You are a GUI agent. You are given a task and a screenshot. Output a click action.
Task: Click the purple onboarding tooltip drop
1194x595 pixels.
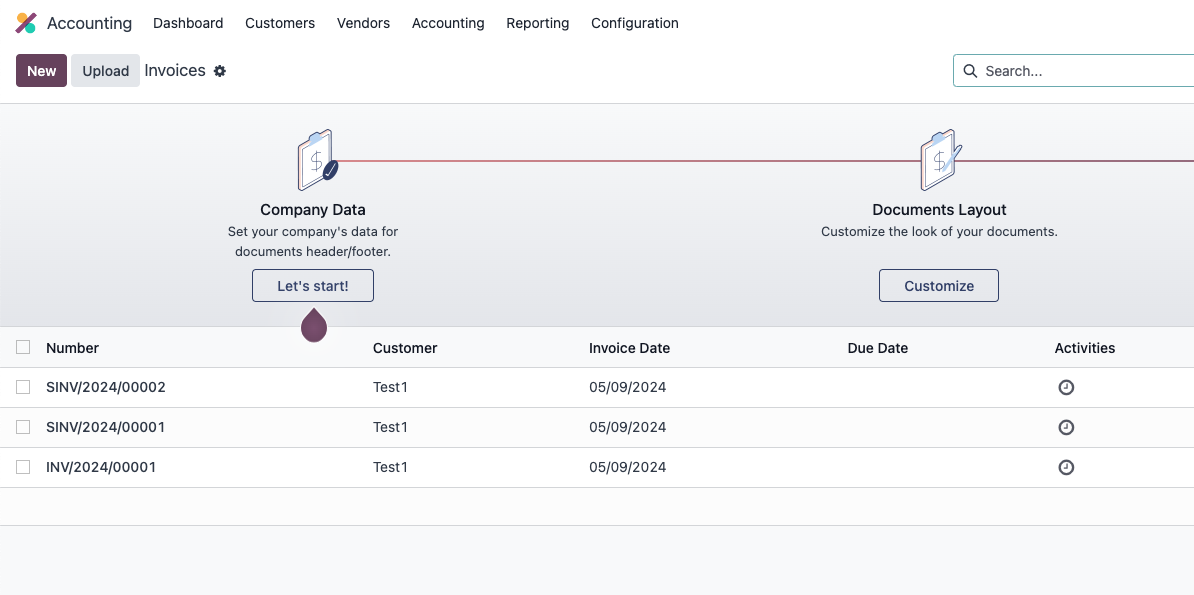point(314,325)
